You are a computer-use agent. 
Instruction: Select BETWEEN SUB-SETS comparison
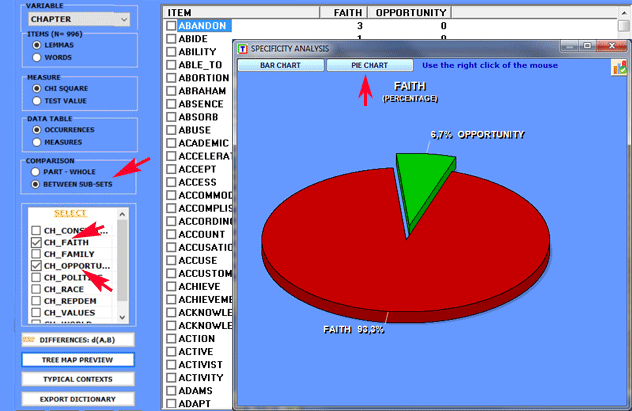[x=35, y=184]
